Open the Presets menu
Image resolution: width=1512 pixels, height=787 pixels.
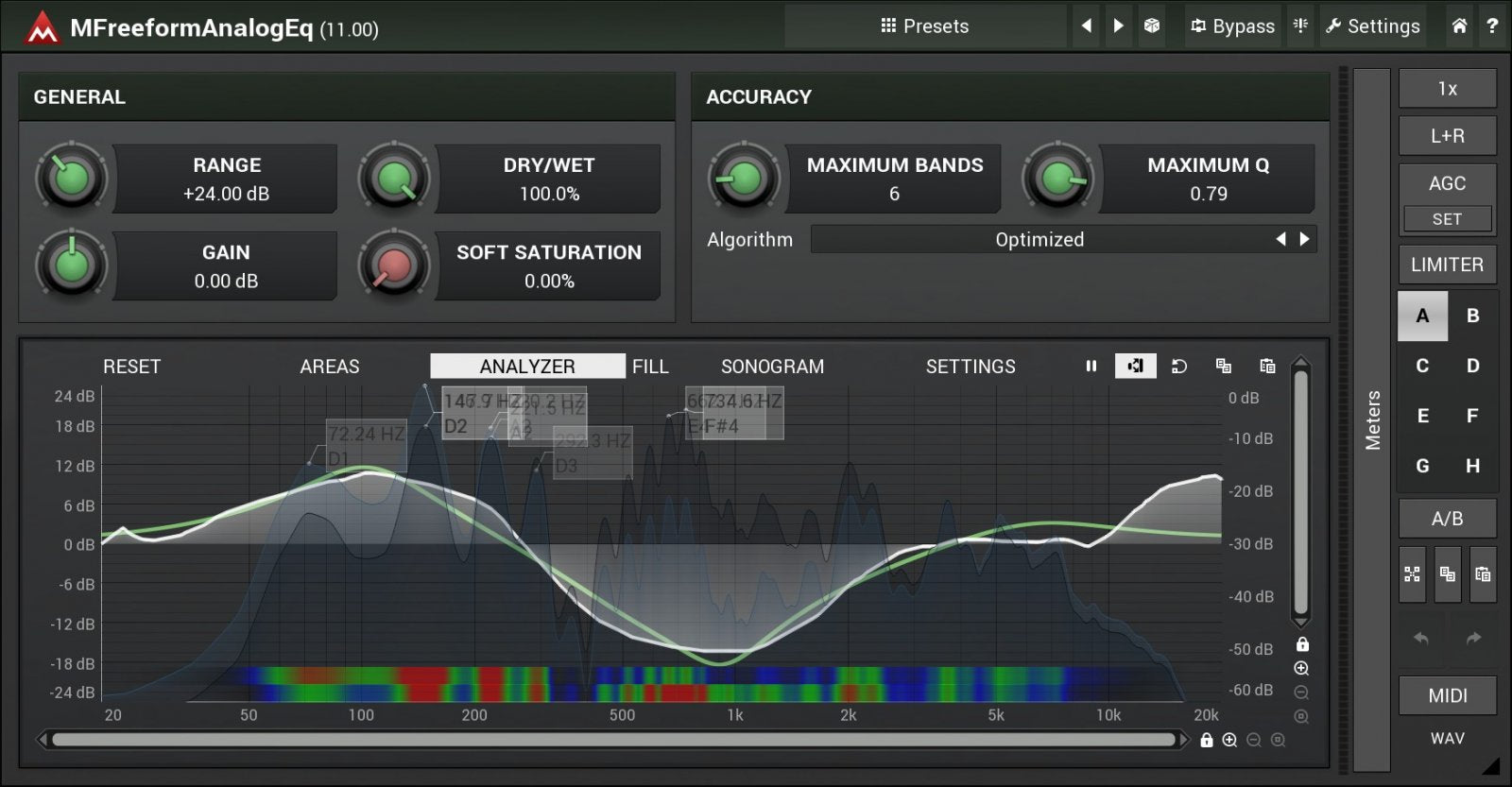[924, 26]
